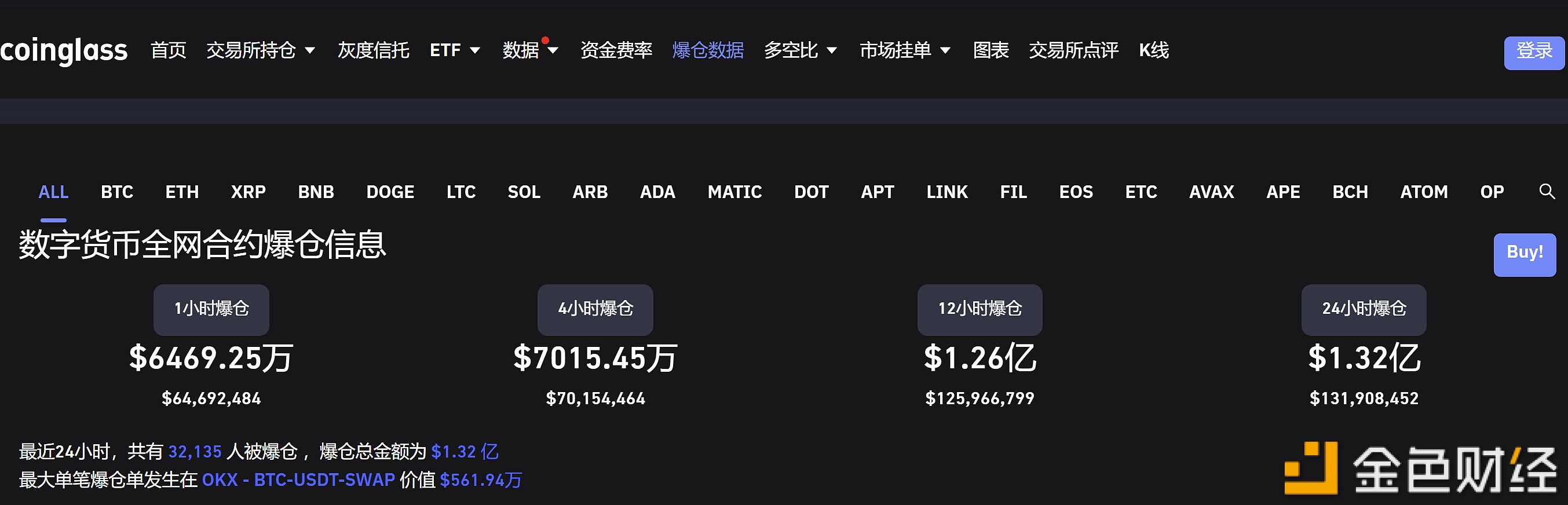1568x505 pixels.
Task: Select the ARB coin tab
Action: pos(590,192)
